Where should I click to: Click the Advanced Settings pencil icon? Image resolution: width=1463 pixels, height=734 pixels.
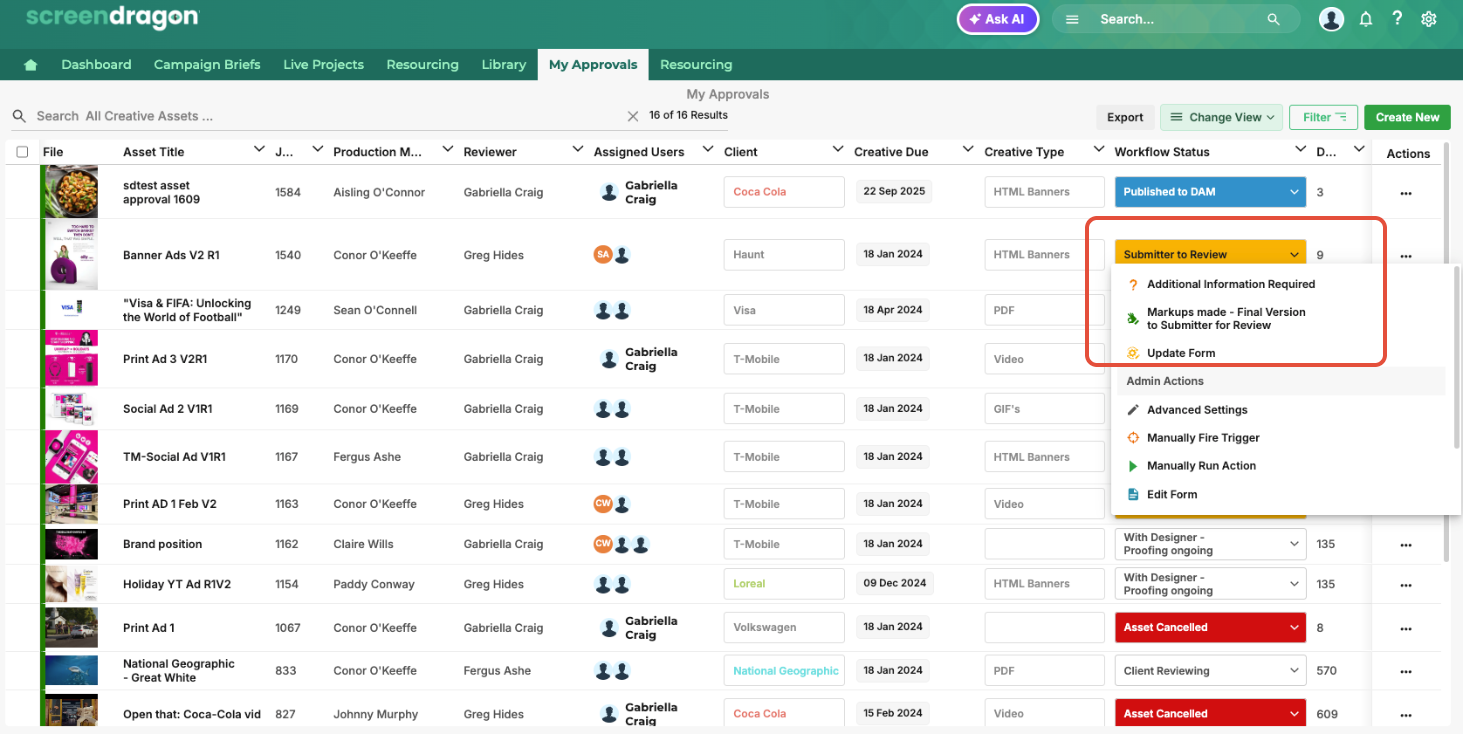1133,410
